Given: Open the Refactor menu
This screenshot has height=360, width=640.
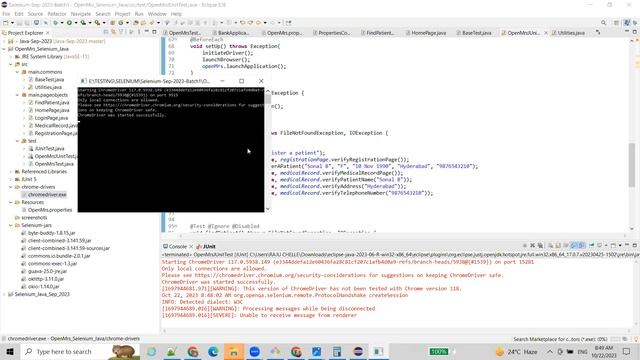Looking at the screenshot, I should (57, 14).
